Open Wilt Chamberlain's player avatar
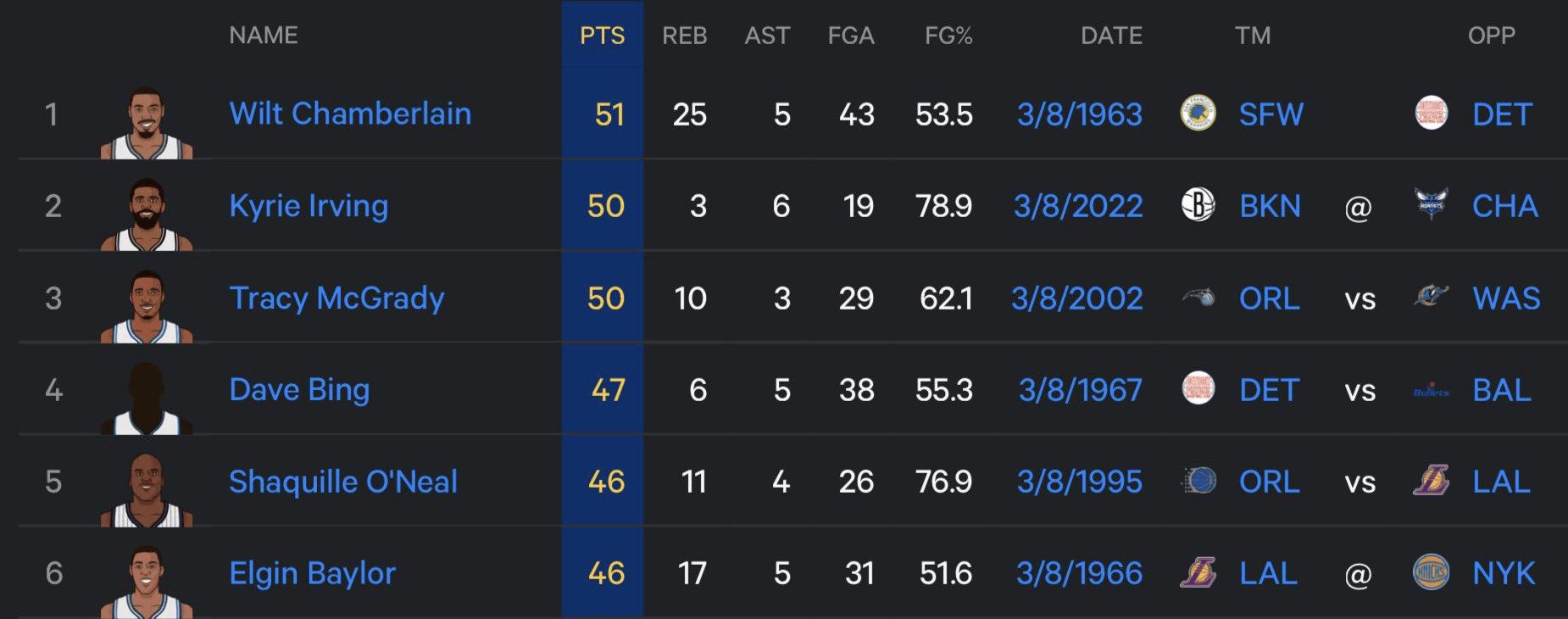Viewport: 1568px width, 619px height. click(147, 123)
